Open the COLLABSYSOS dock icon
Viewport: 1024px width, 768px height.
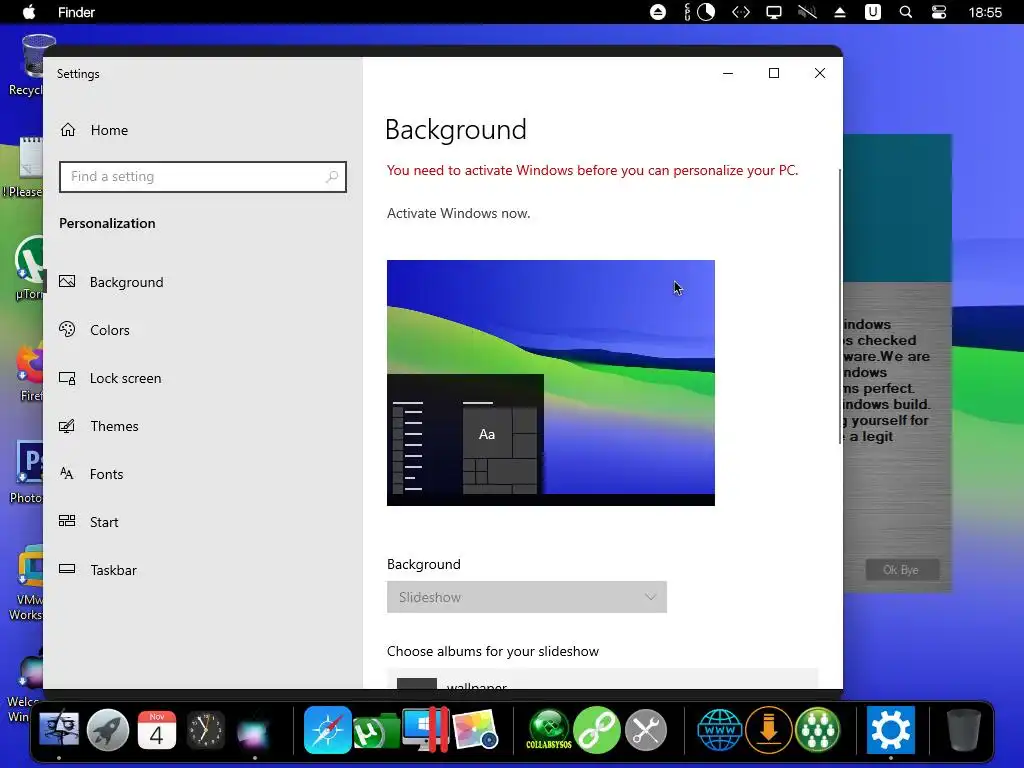pyautogui.click(x=549, y=729)
